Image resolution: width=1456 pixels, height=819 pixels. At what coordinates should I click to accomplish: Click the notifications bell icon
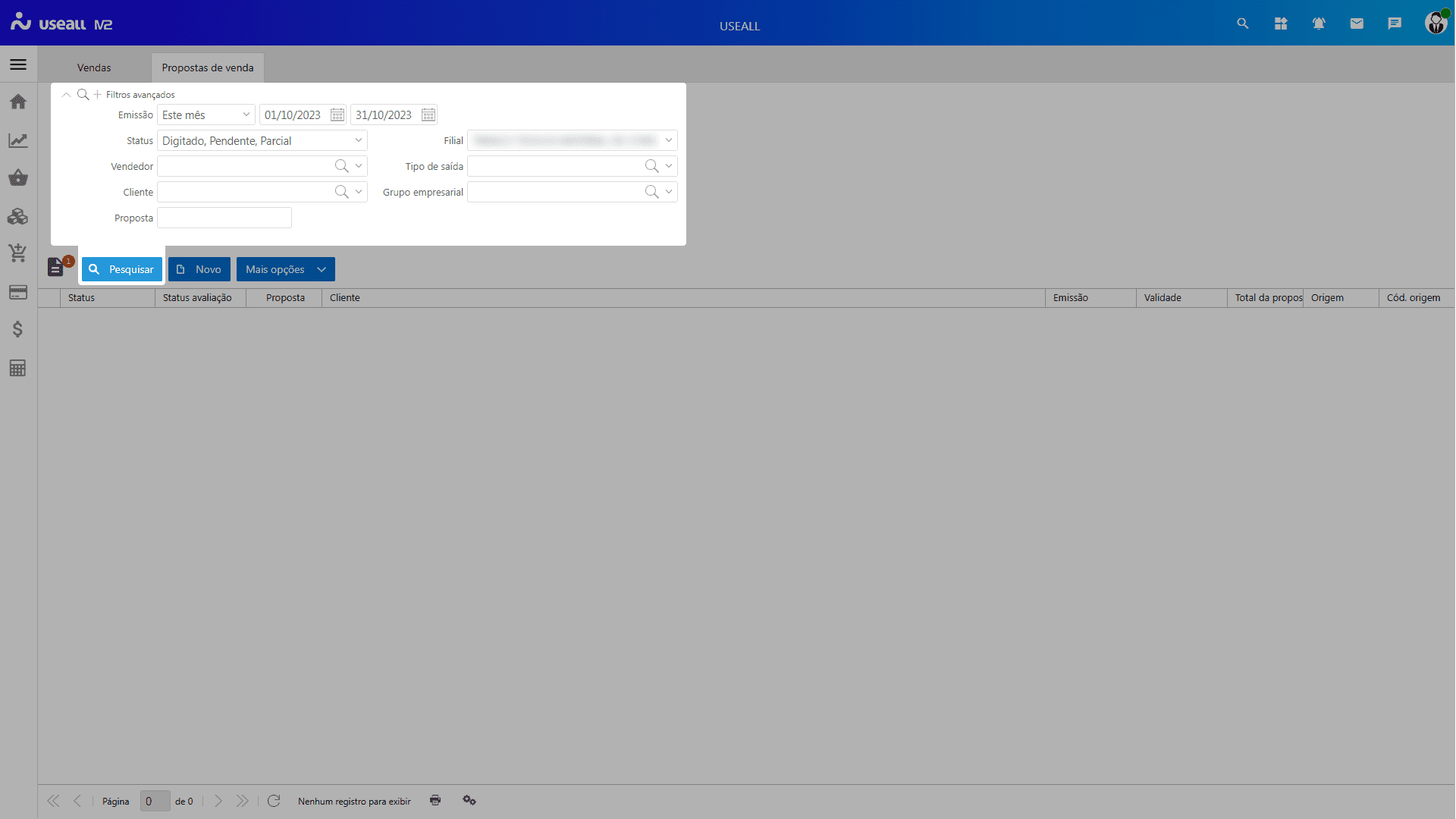(x=1319, y=24)
